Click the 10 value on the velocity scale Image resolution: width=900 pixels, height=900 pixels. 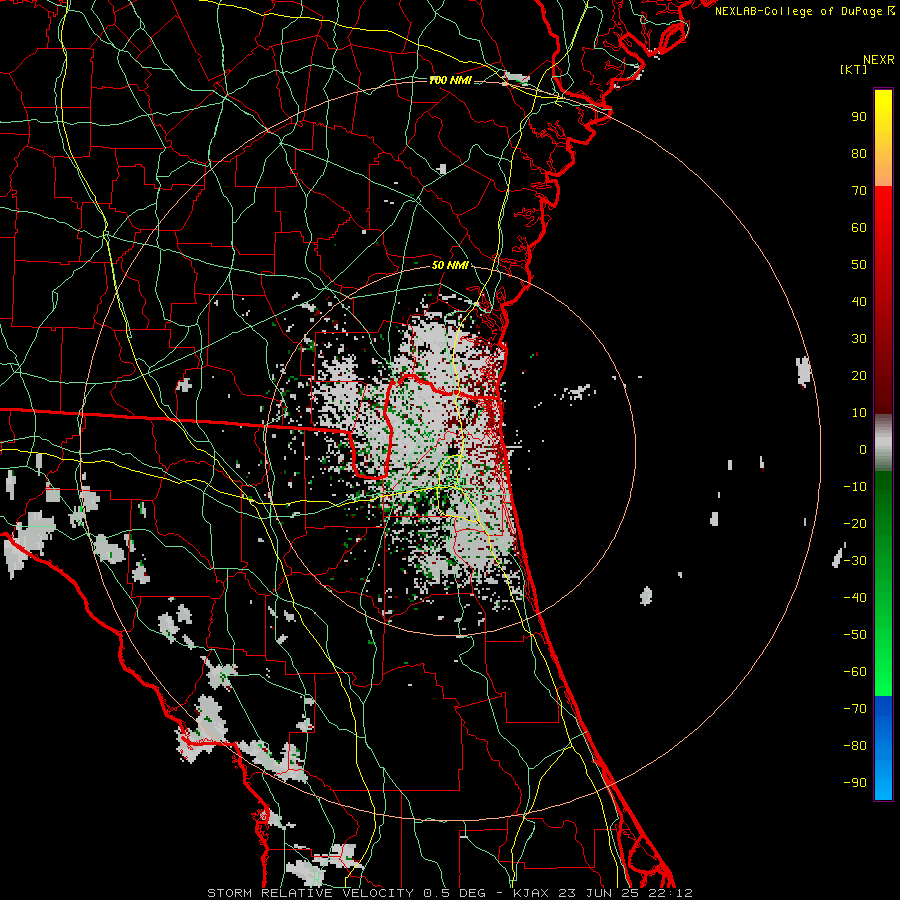tap(859, 413)
